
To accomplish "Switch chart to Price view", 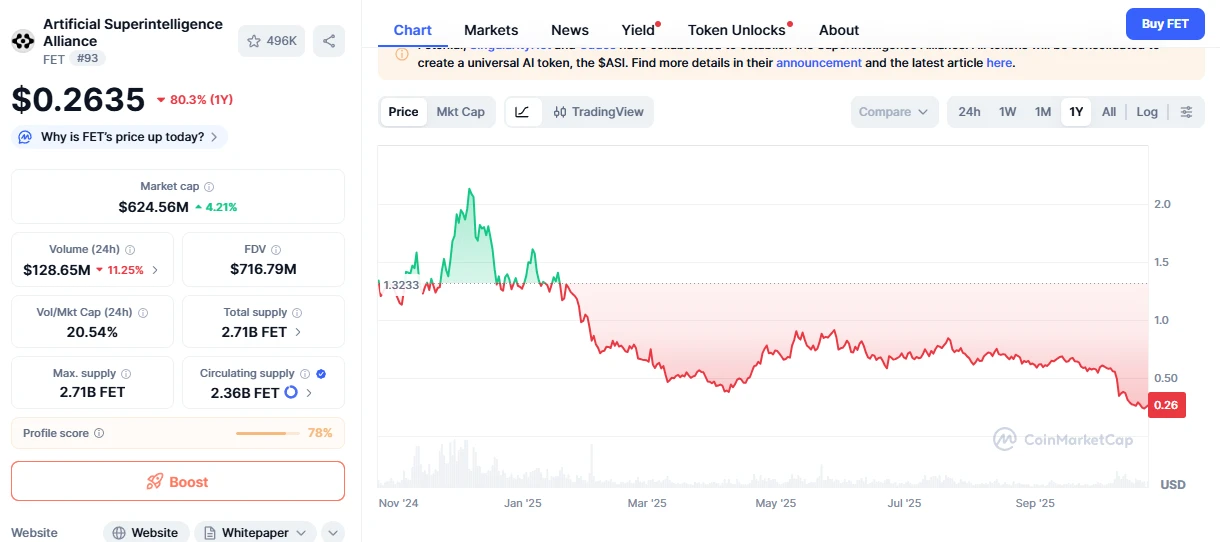I will click(404, 112).
